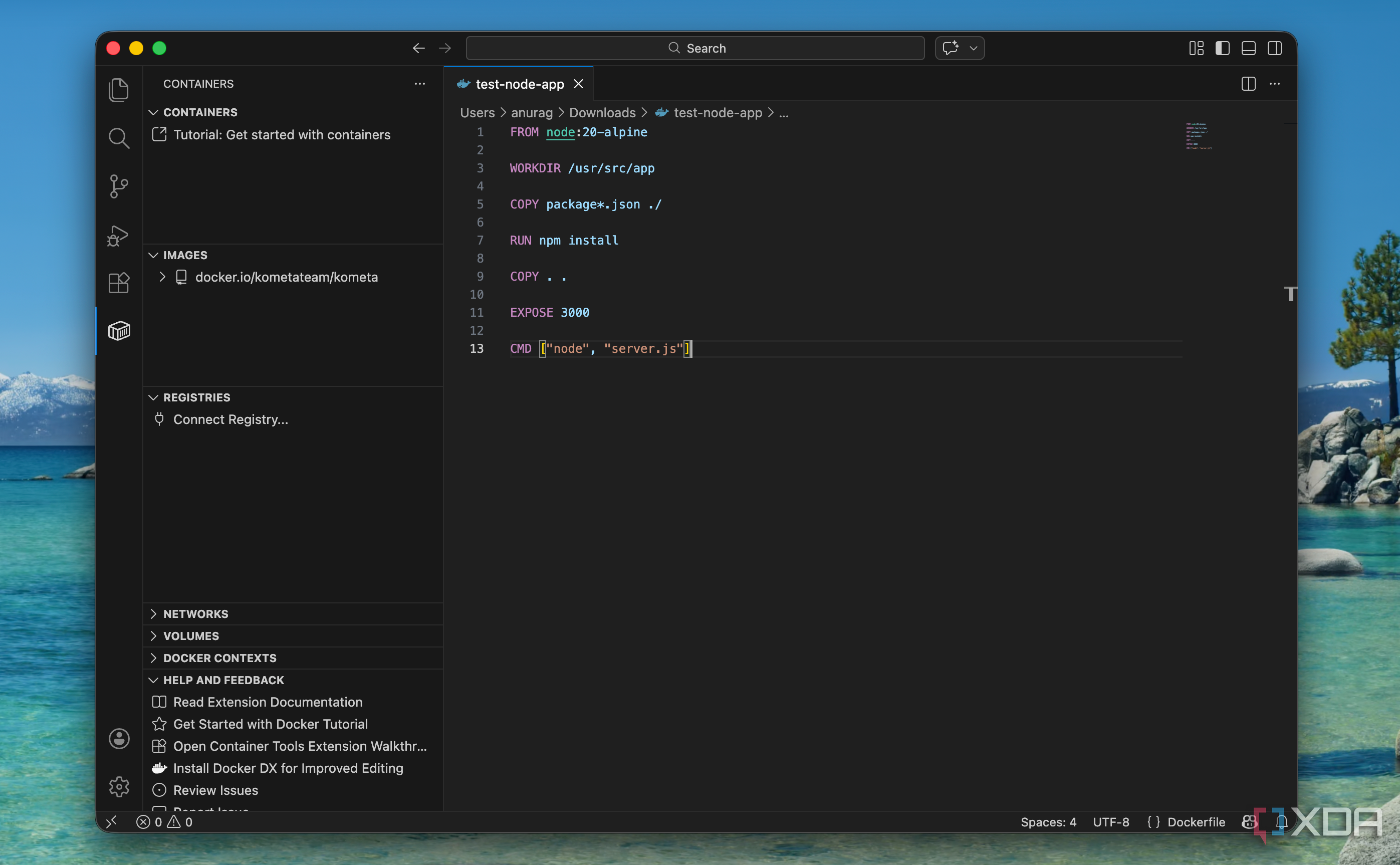Click the kometa image device icon
The image size is (1400, 865).
pyautogui.click(x=181, y=277)
